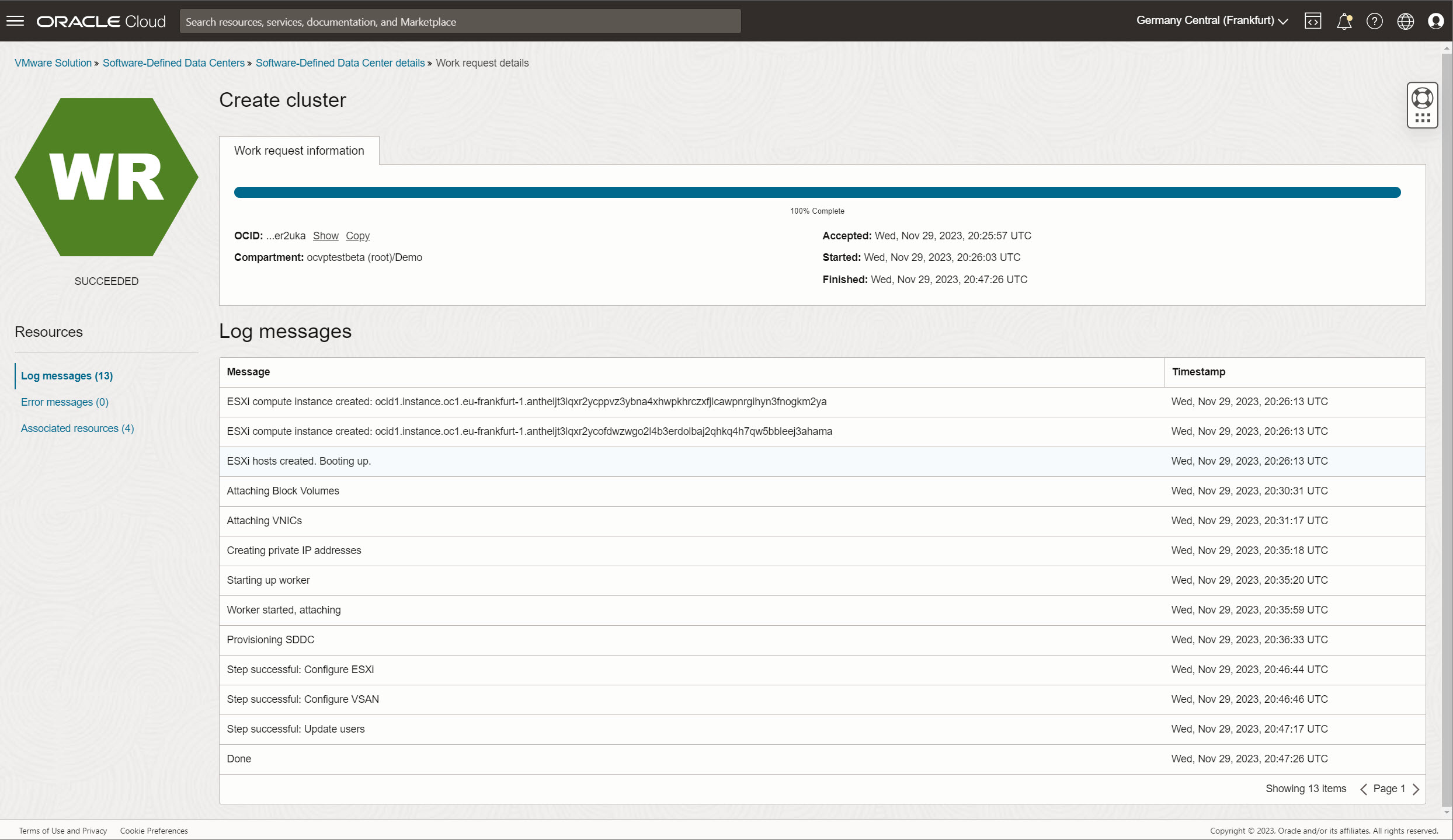The image size is (1453, 840).
Task: Click Copy OCID button
Action: pos(357,235)
